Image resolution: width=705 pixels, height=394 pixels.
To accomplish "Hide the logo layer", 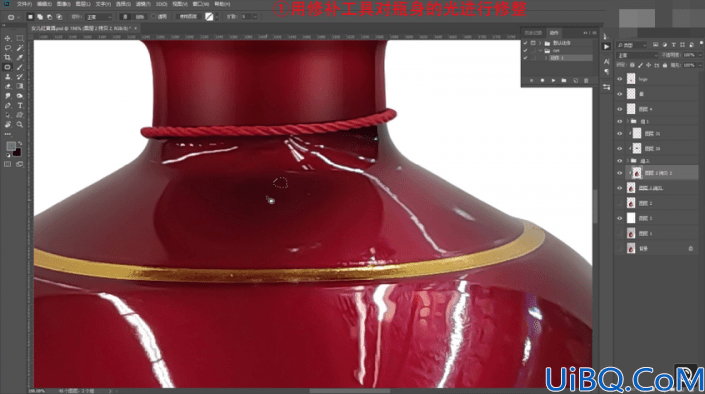I will [620, 79].
